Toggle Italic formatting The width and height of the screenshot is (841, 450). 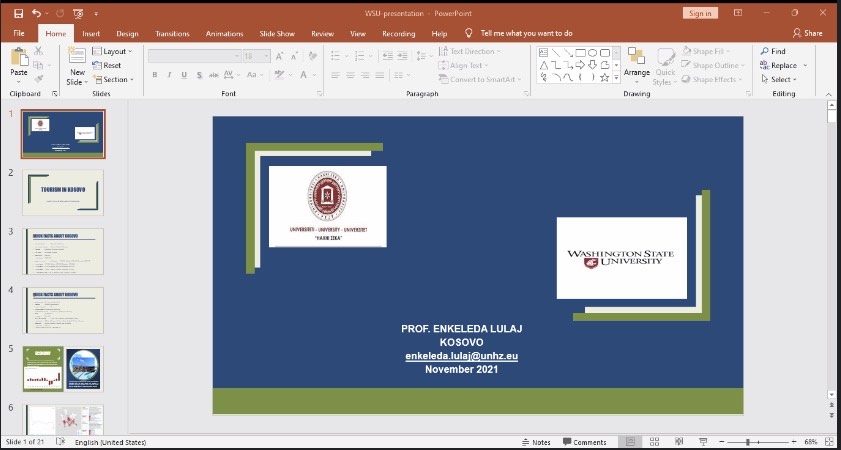(169, 75)
